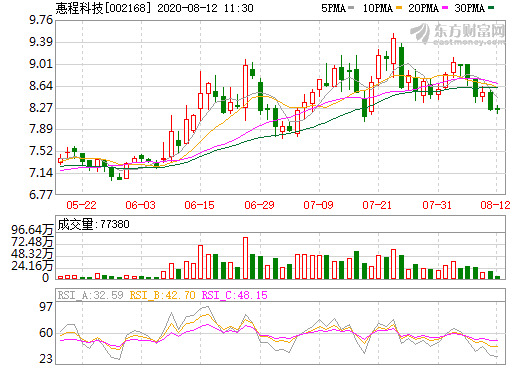Click the 9.76 price axis label
This screenshot has width=520, height=365.
pyautogui.click(x=41, y=20)
